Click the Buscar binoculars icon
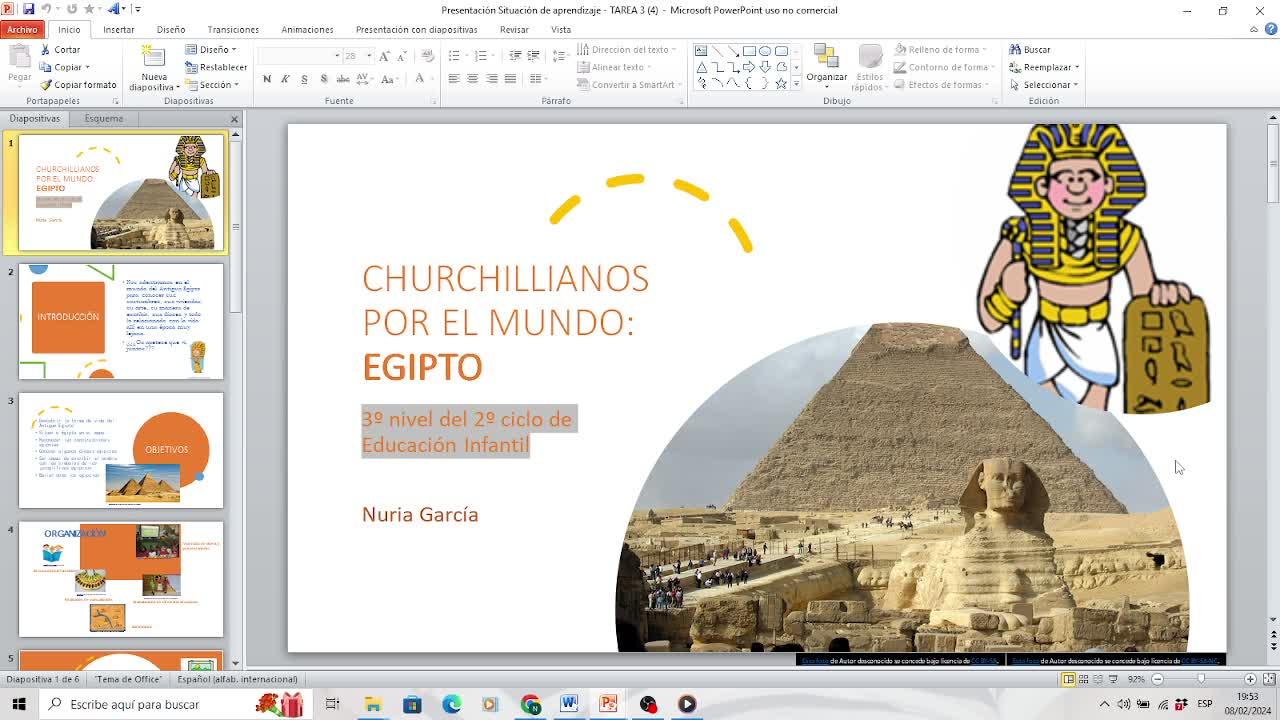 click(x=1015, y=49)
